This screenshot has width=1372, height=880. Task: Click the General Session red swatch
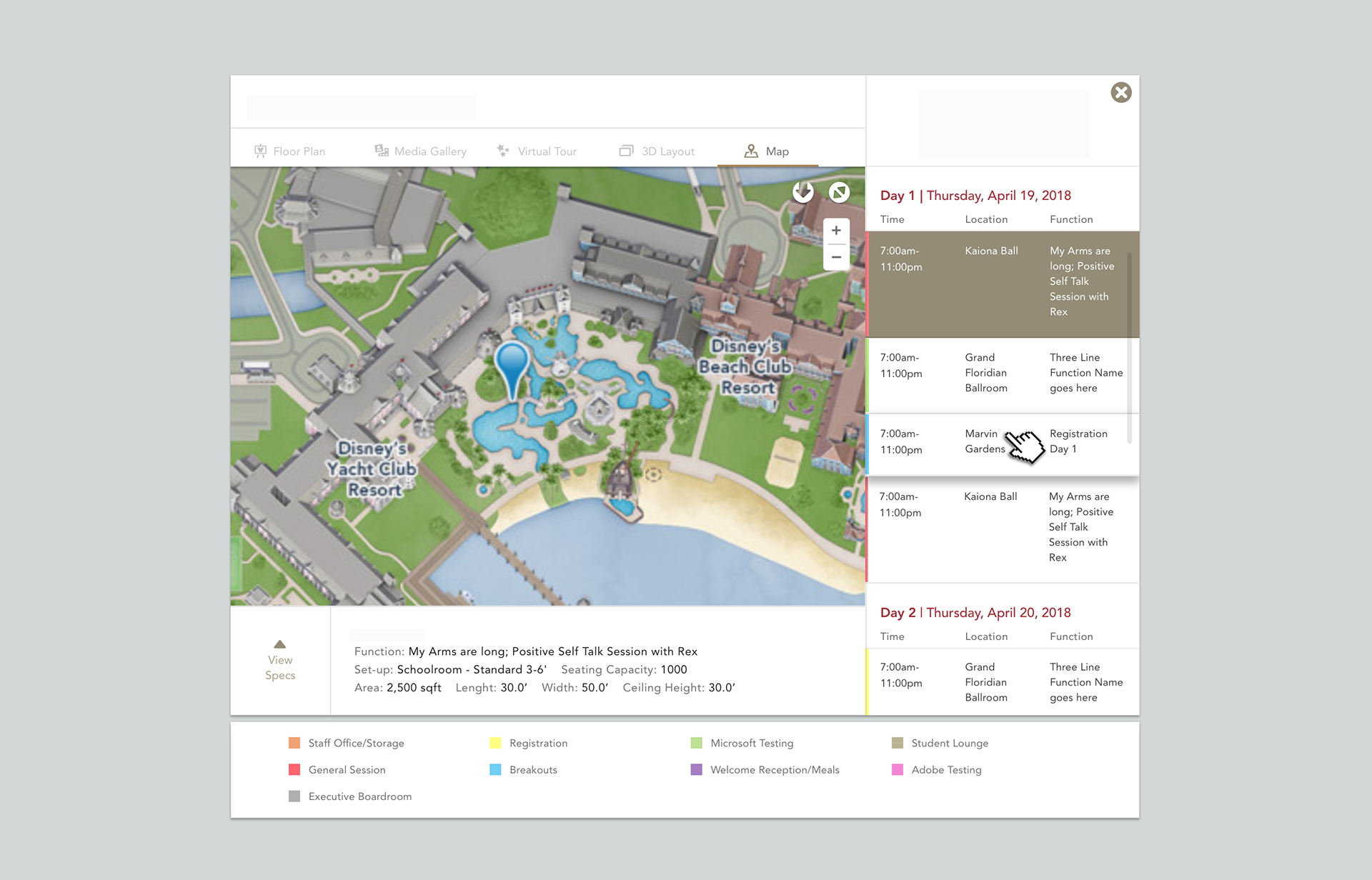point(294,769)
